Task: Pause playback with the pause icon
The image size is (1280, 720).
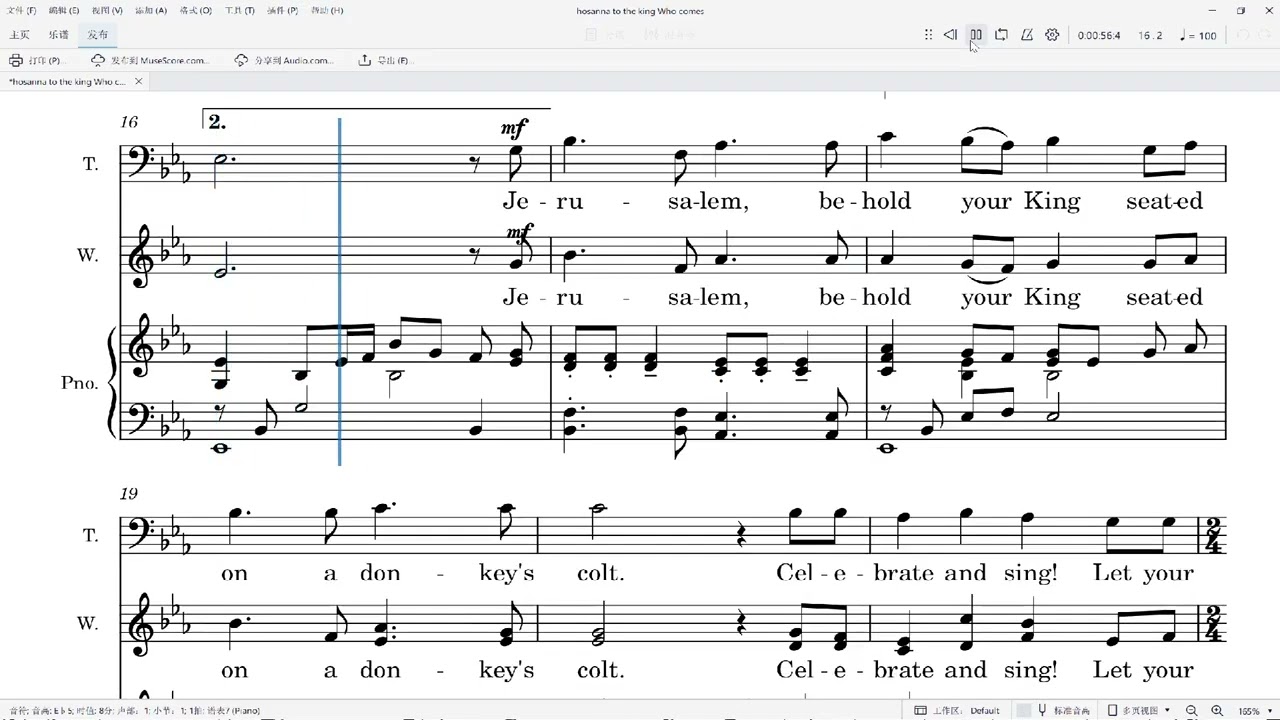Action: pyautogui.click(x=976, y=35)
